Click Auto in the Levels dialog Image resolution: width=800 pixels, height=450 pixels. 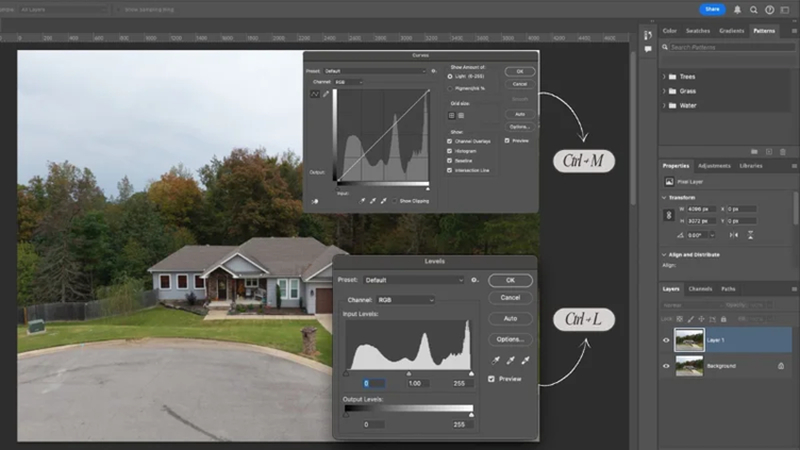510,319
